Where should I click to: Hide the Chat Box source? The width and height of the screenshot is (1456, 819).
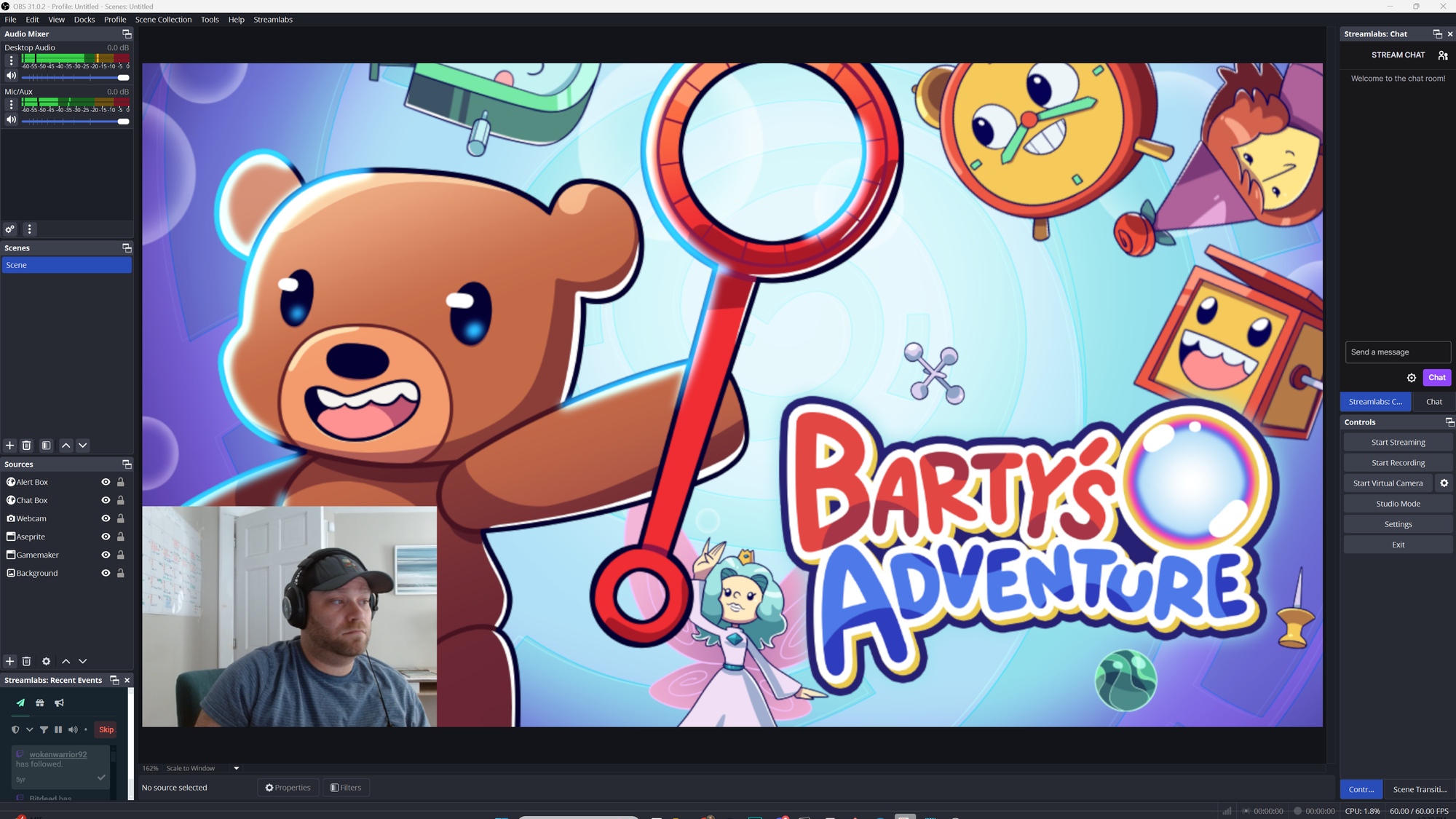[106, 500]
